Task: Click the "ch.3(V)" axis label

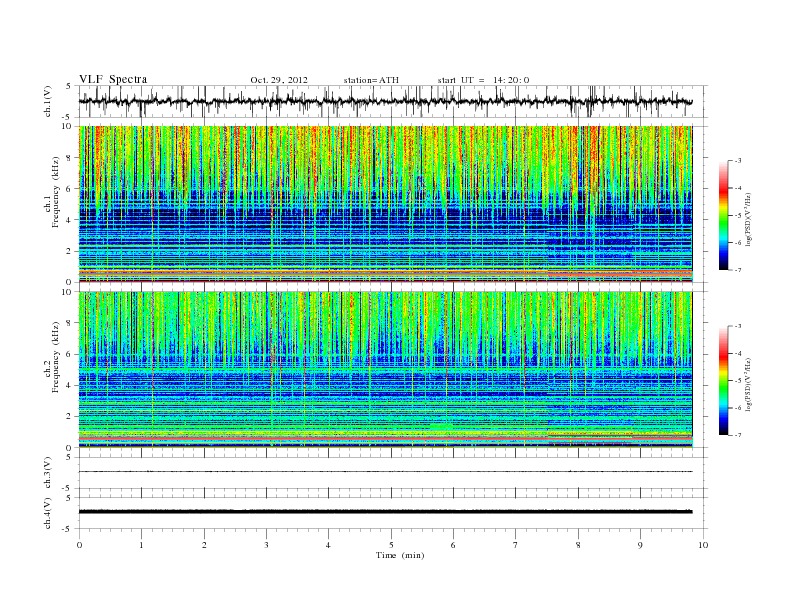Action: tap(47, 473)
